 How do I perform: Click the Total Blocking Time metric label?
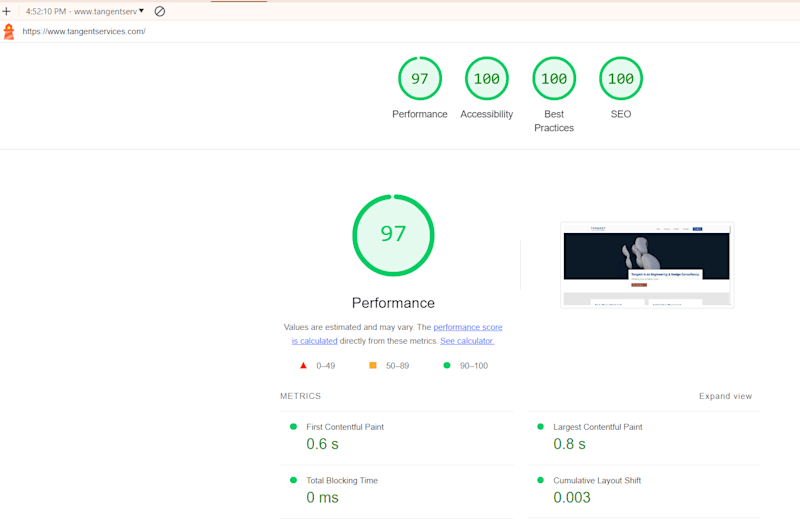coord(342,480)
